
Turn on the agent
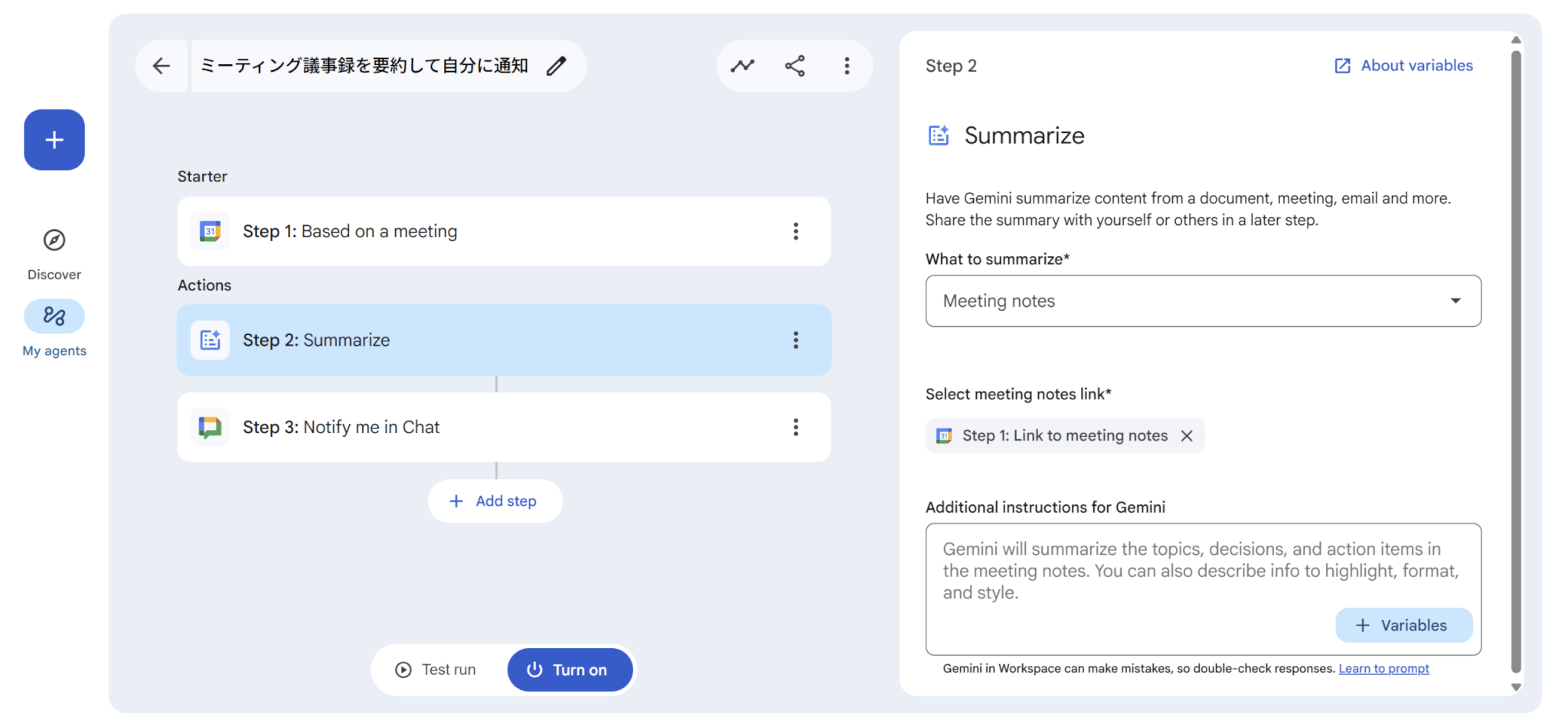[x=570, y=670]
